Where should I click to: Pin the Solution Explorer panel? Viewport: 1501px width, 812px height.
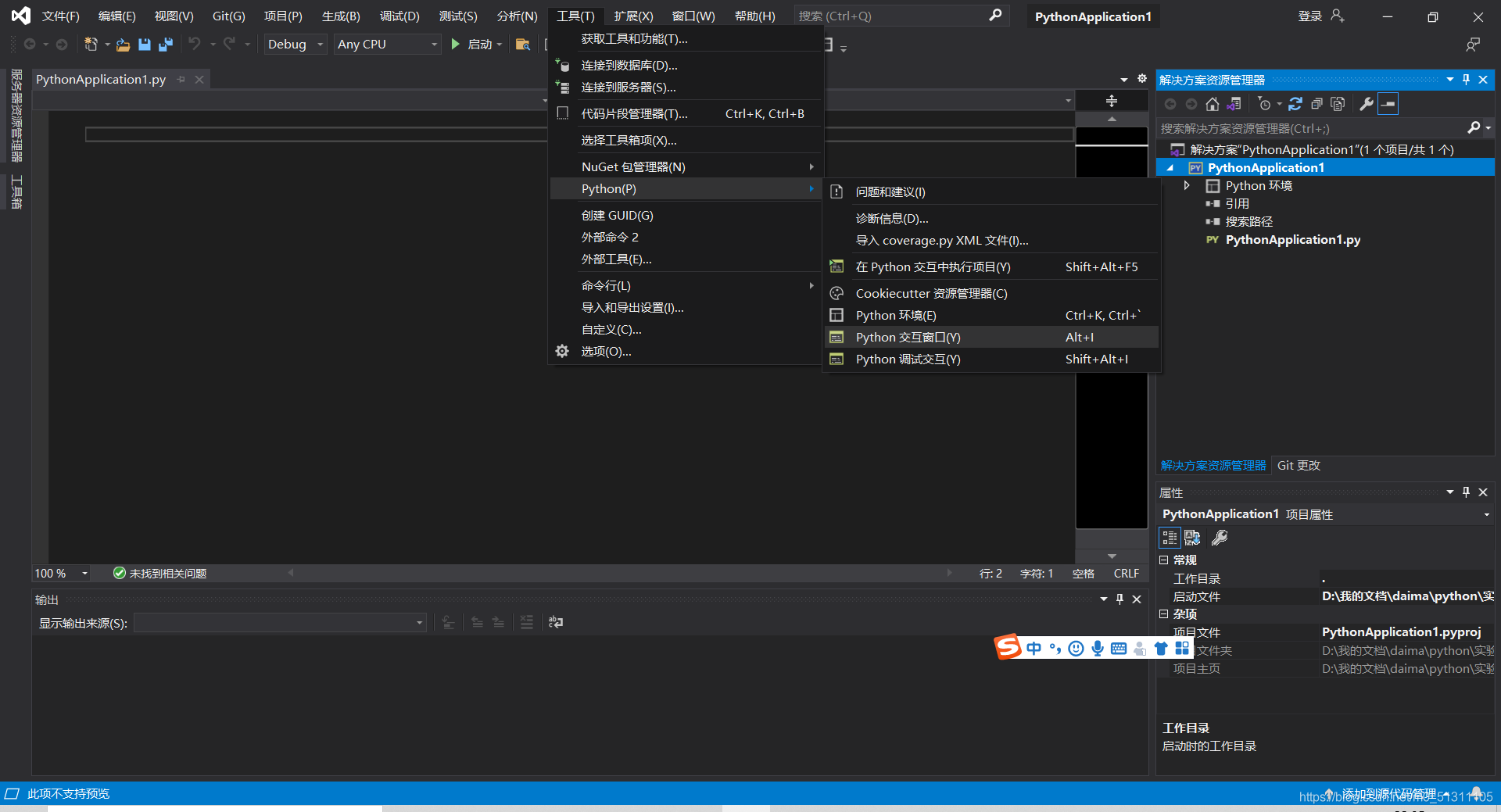(1466, 79)
